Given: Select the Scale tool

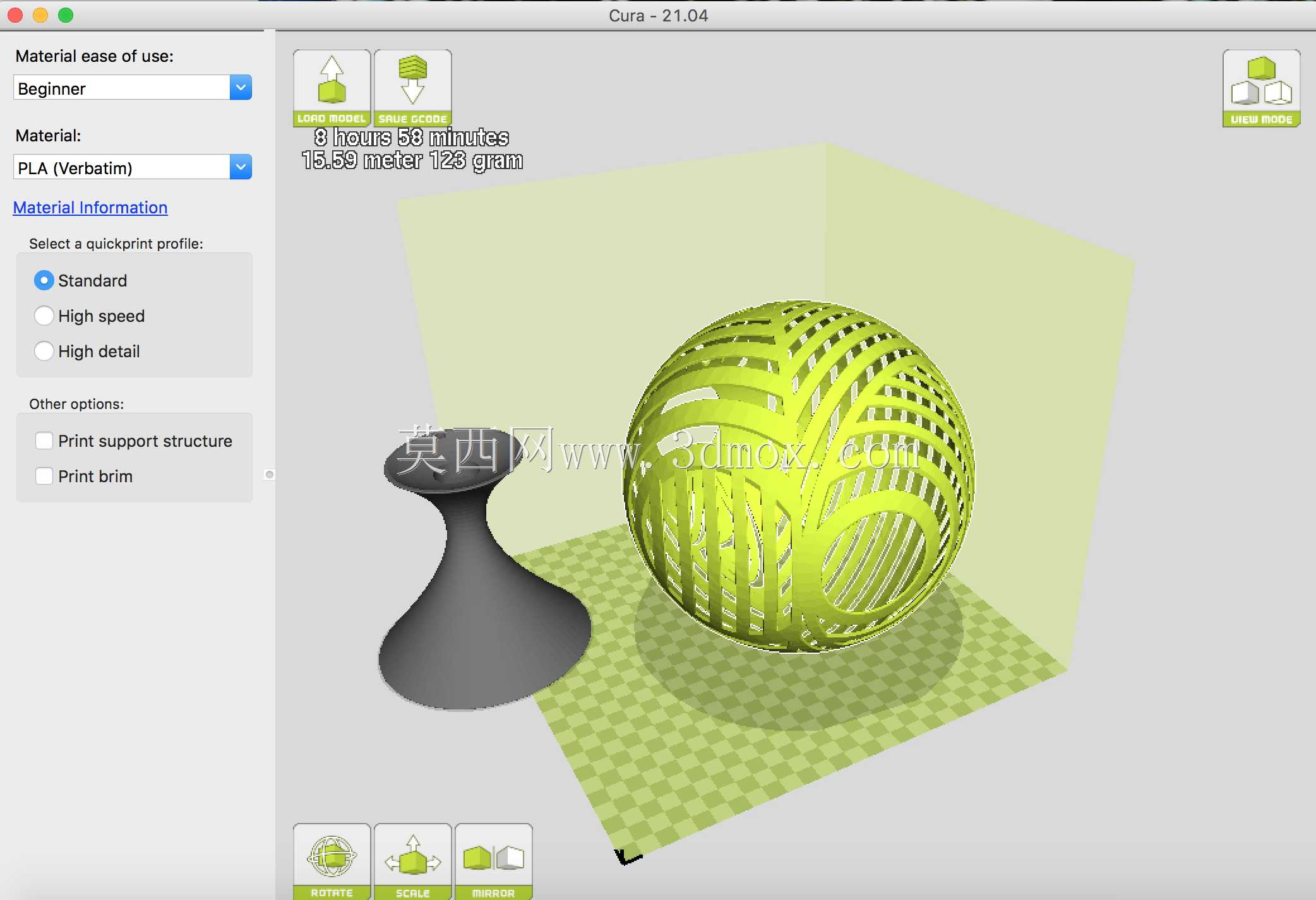Looking at the screenshot, I should (x=413, y=862).
